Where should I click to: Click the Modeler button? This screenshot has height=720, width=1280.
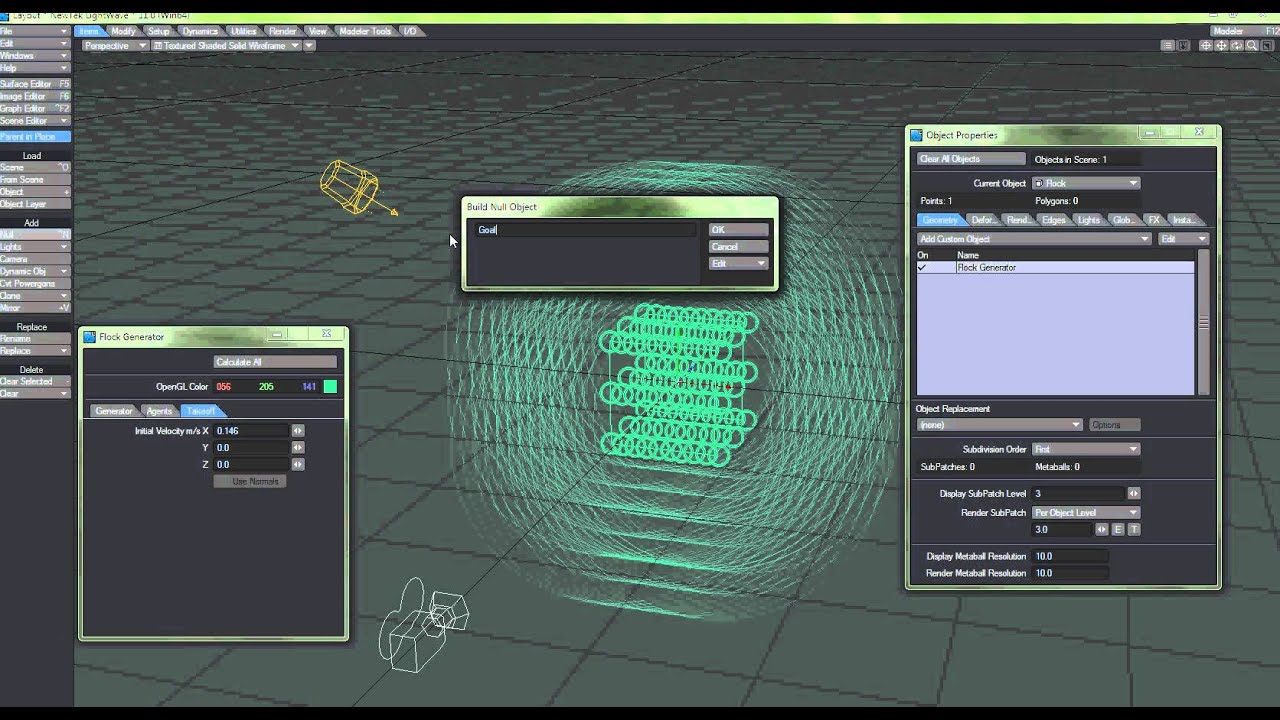click(1243, 31)
